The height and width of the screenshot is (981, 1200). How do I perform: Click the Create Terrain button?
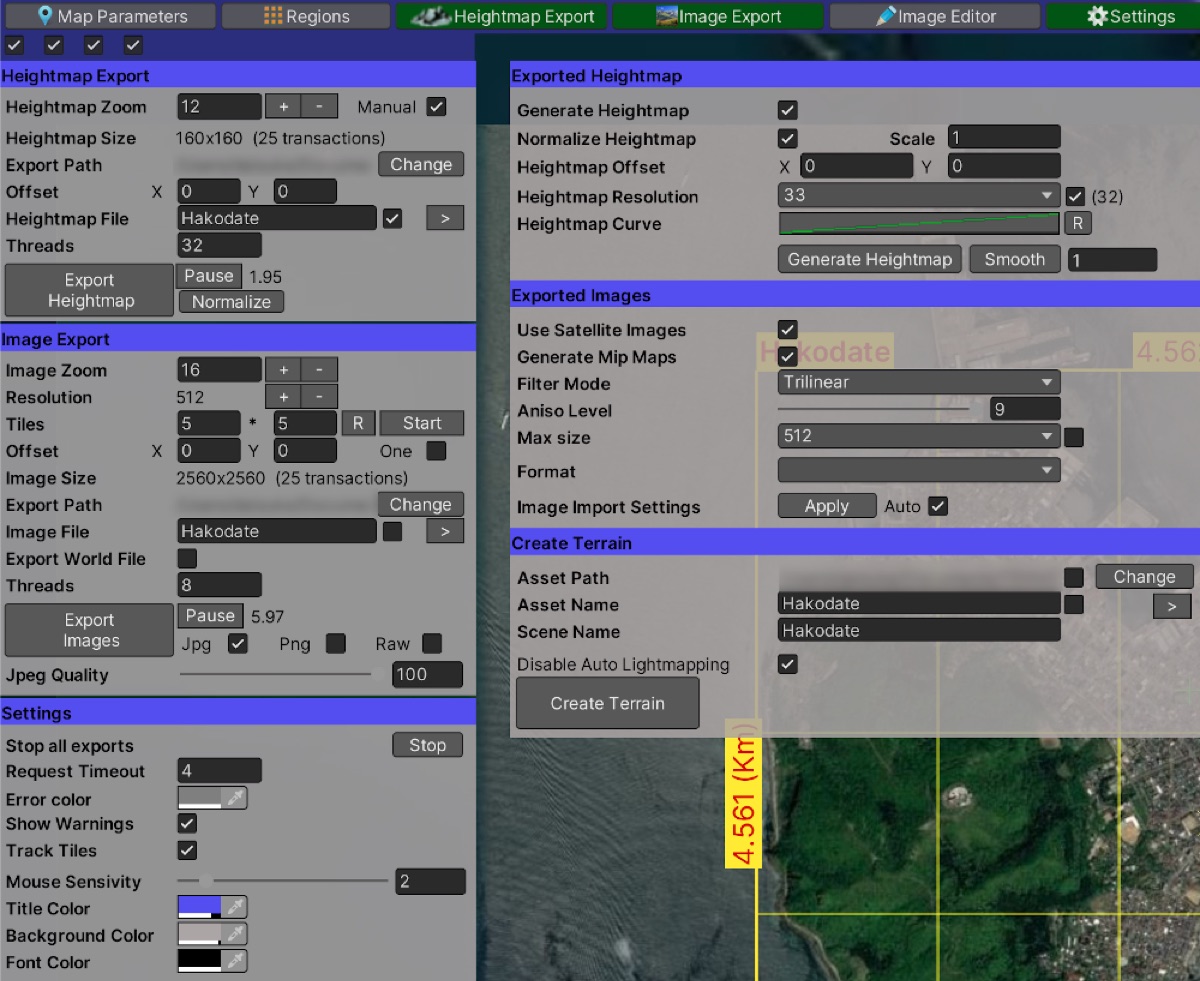[x=607, y=703]
